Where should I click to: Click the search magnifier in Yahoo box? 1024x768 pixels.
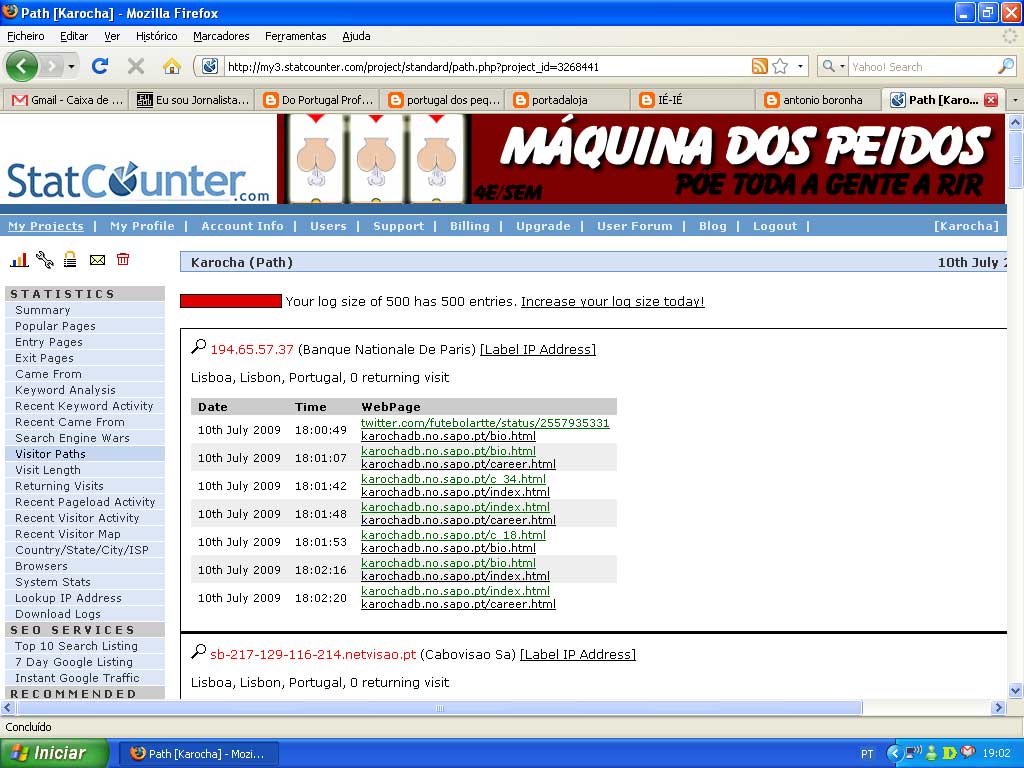1006,66
